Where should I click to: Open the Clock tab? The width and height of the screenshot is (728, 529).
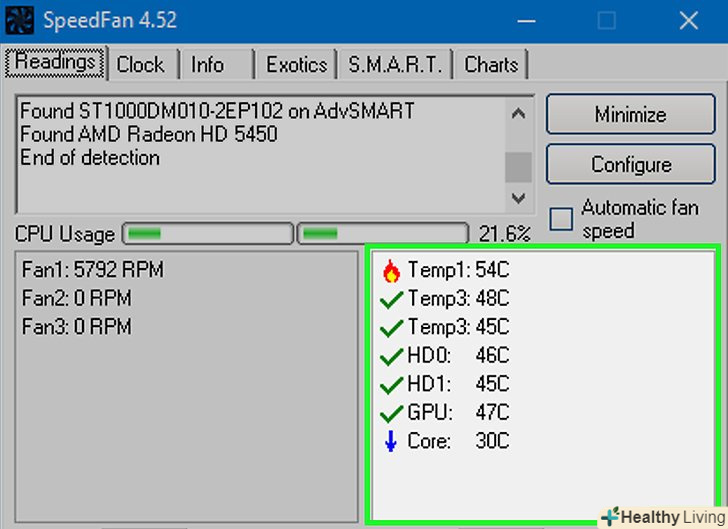click(x=143, y=65)
